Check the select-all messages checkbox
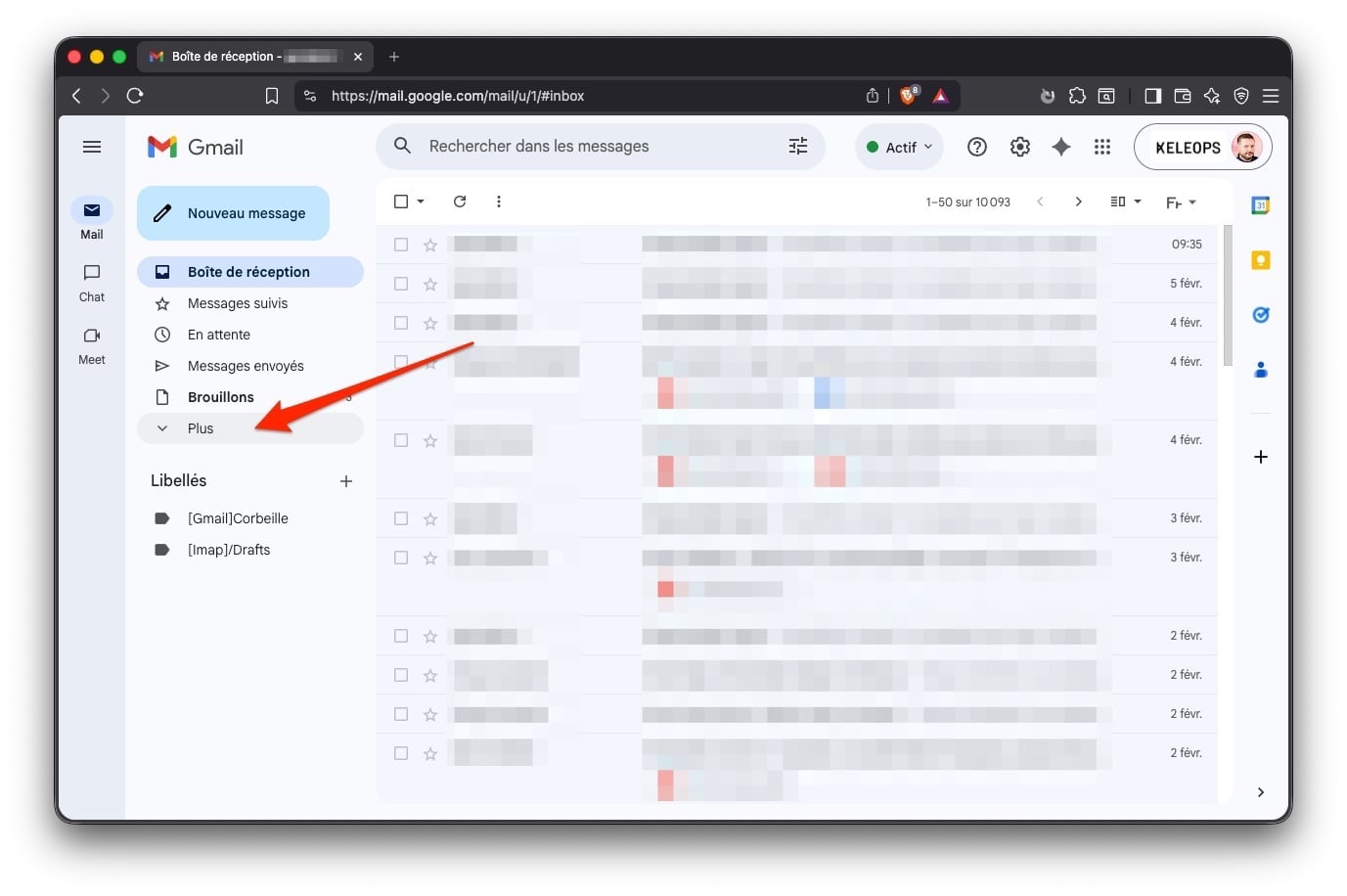1347x896 pixels. click(x=401, y=202)
